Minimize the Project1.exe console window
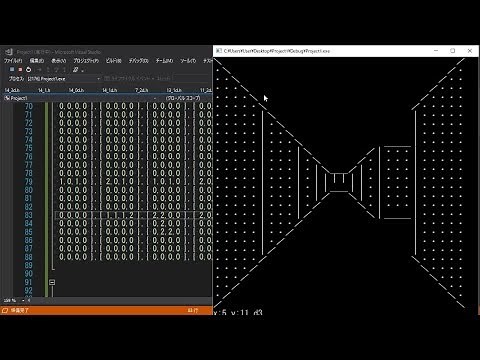This screenshot has height=360, width=480. pyautogui.click(x=436, y=51)
